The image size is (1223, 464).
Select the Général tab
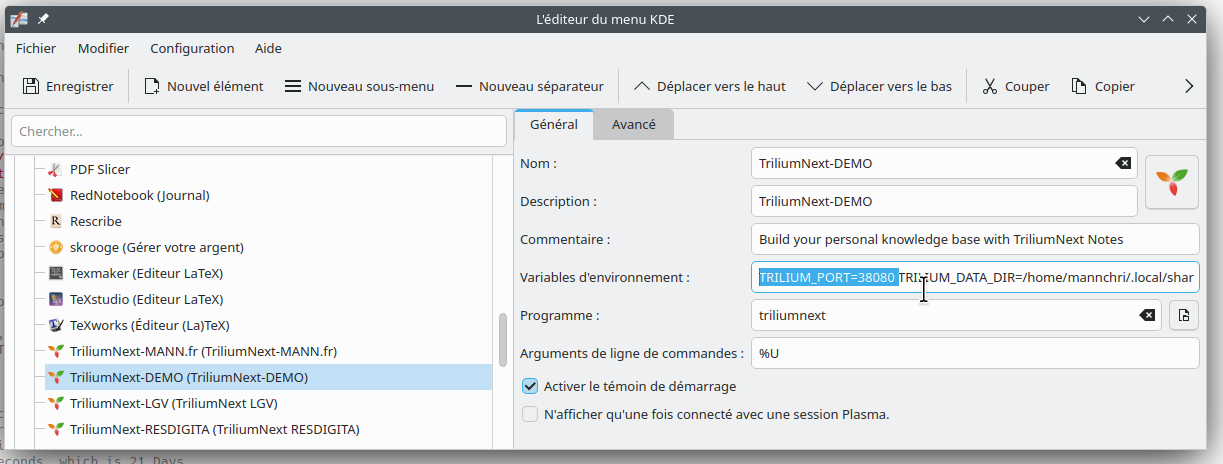pyautogui.click(x=554, y=124)
